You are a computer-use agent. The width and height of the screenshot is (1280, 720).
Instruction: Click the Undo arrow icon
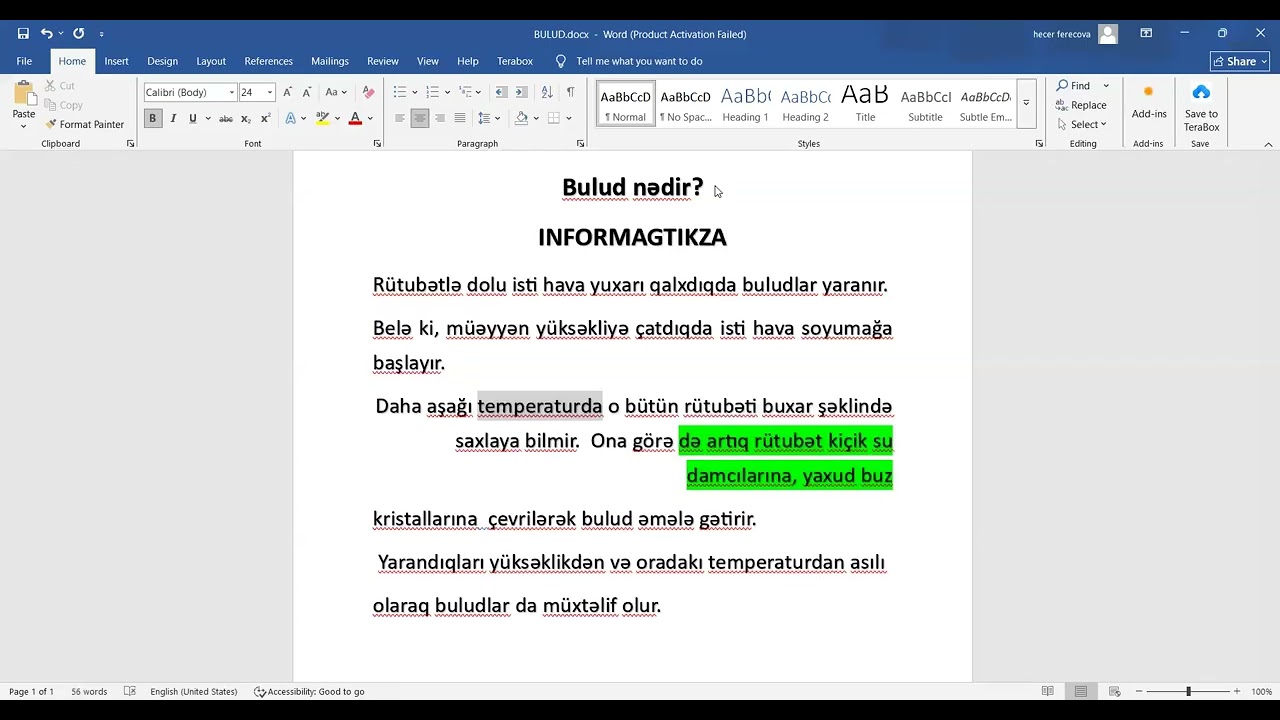click(x=46, y=34)
